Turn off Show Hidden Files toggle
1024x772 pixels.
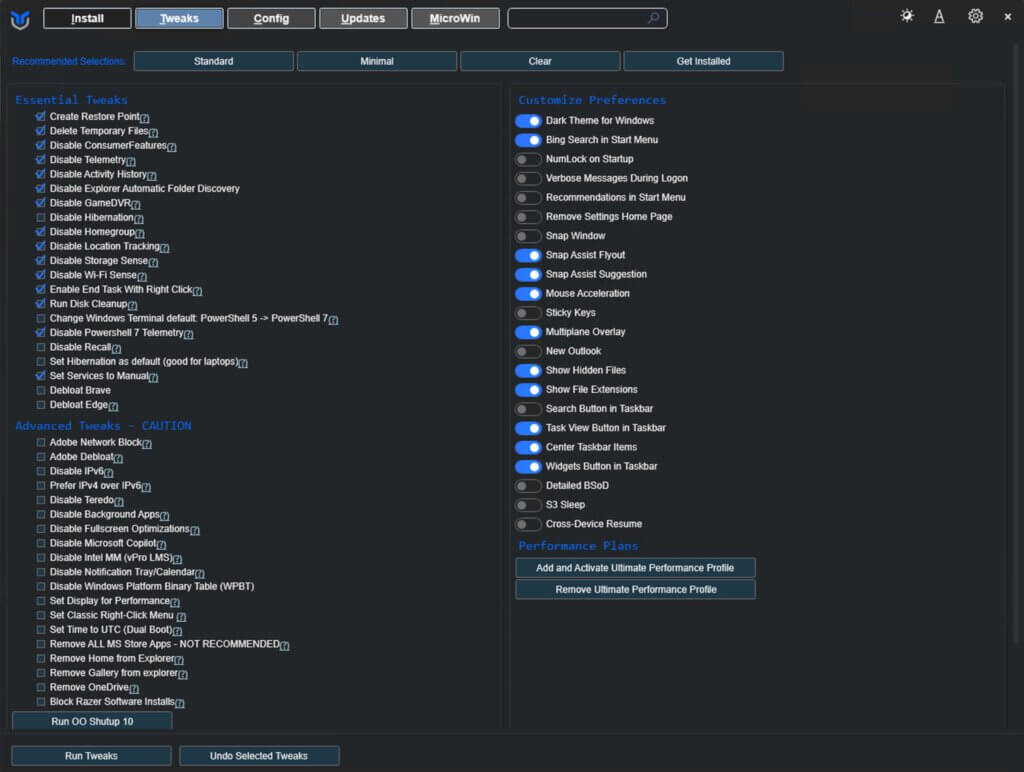coord(528,370)
